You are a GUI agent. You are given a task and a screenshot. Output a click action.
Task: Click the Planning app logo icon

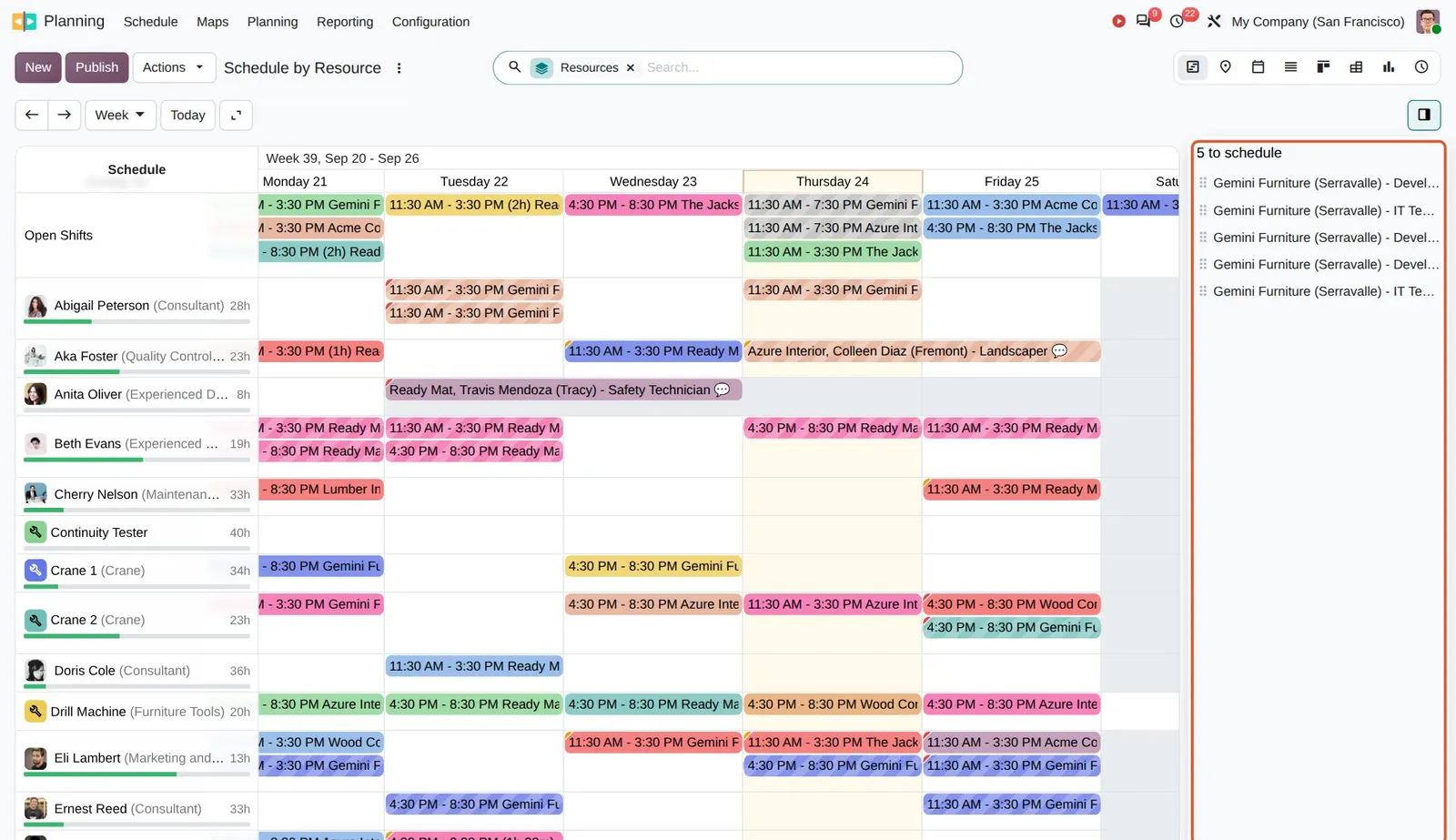[24, 21]
